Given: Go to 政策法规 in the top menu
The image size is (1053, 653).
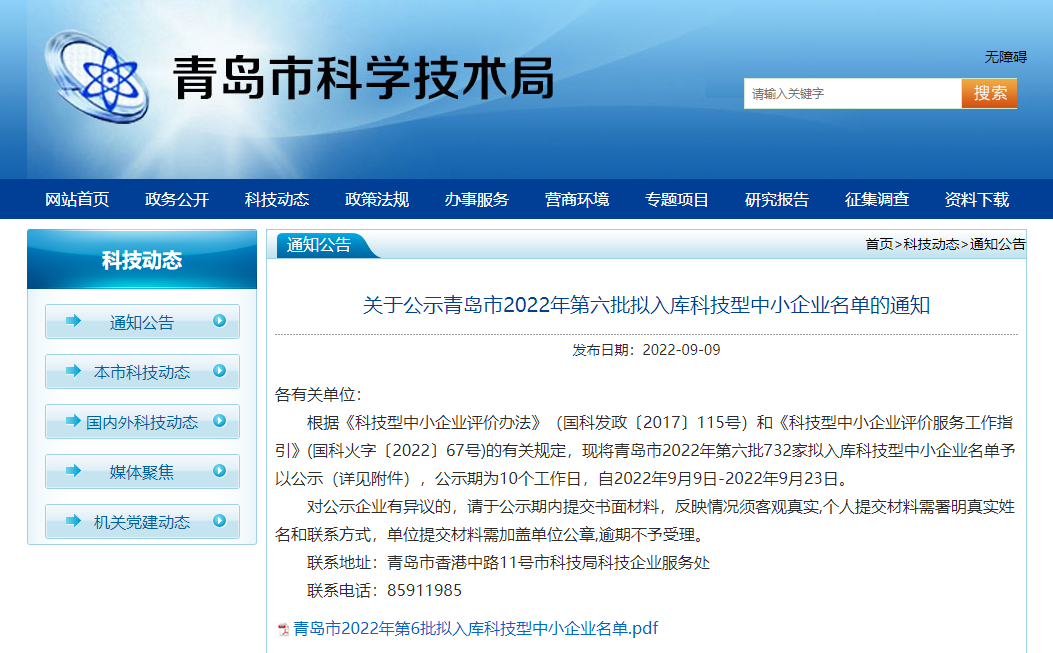Looking at the screenshot, I should 377,199.
